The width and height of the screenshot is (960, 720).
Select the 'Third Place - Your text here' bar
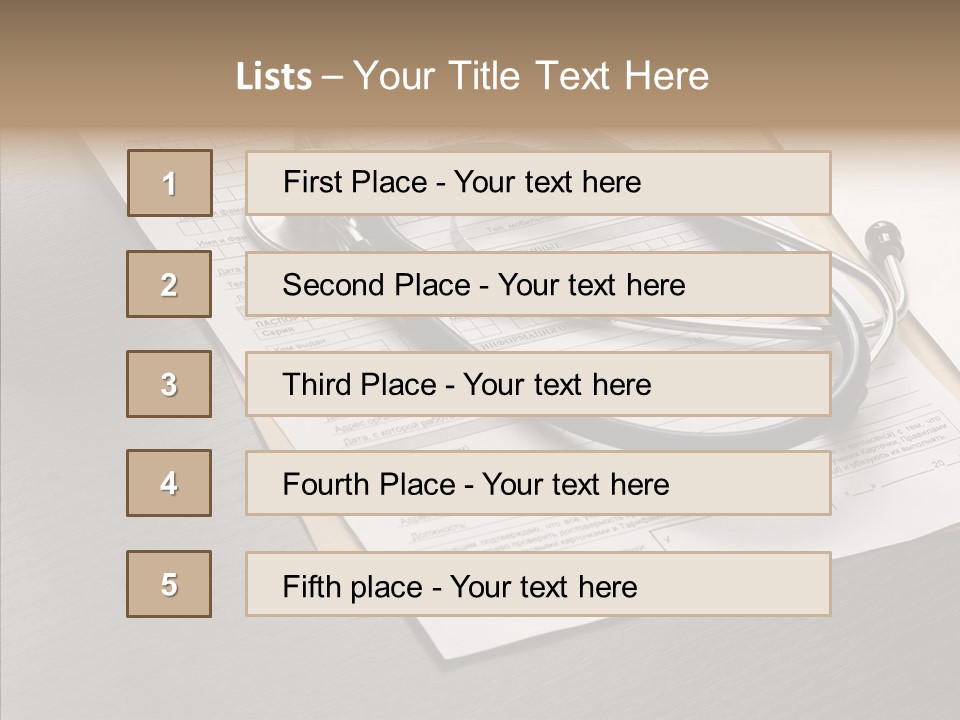[x=538, y=384]
